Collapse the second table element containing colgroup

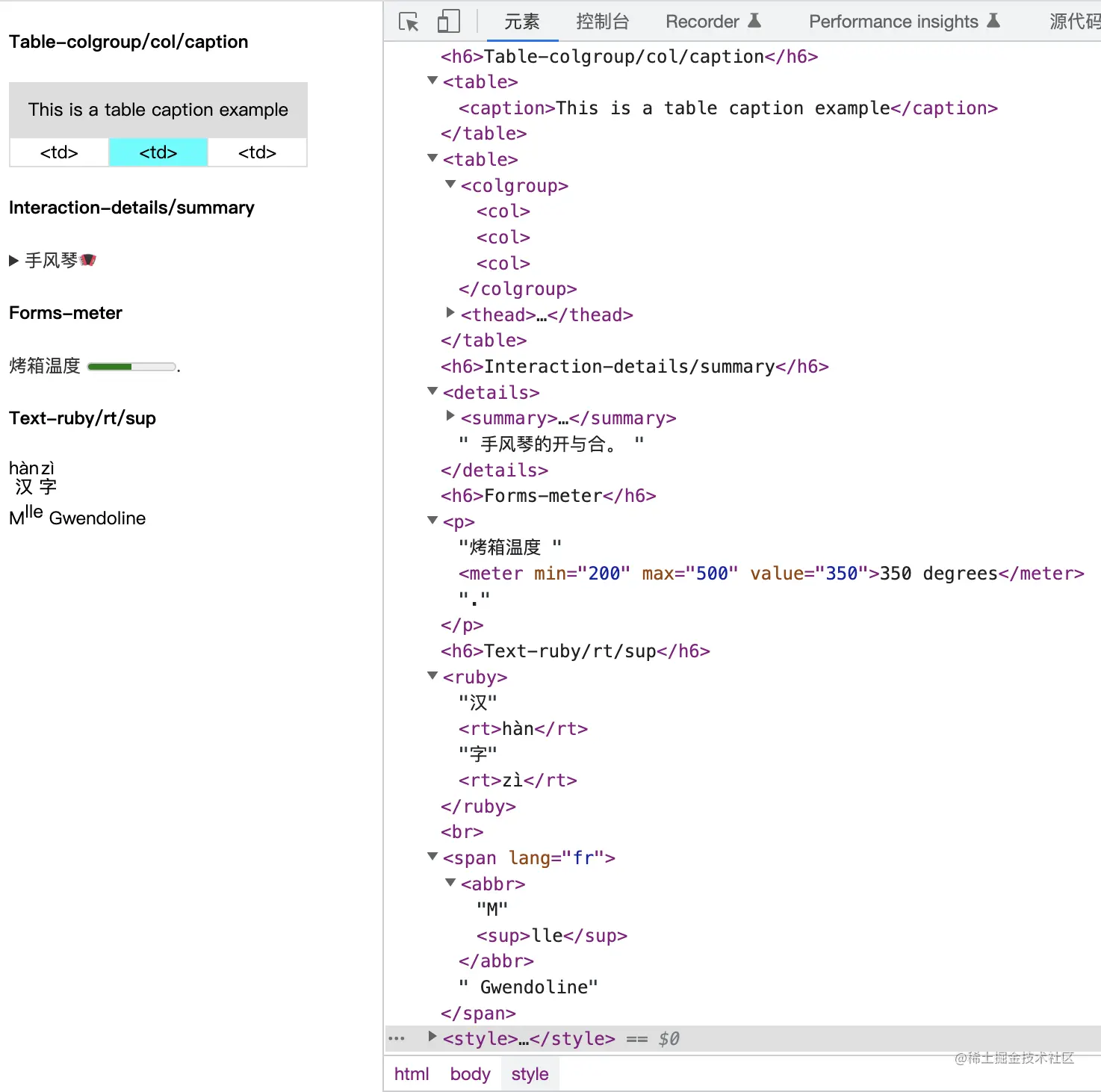(x=432, y=158)
